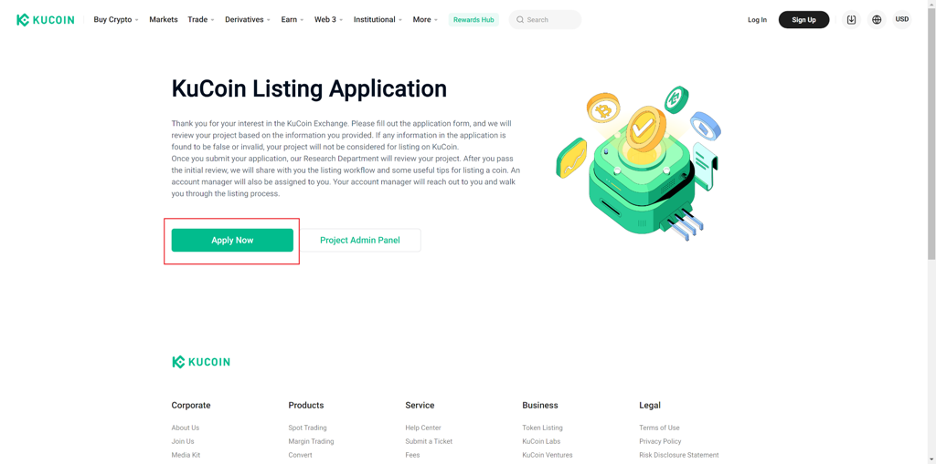Click the Business footer heading
Screen dimensions: 936x464
click(x=540, y=405)
